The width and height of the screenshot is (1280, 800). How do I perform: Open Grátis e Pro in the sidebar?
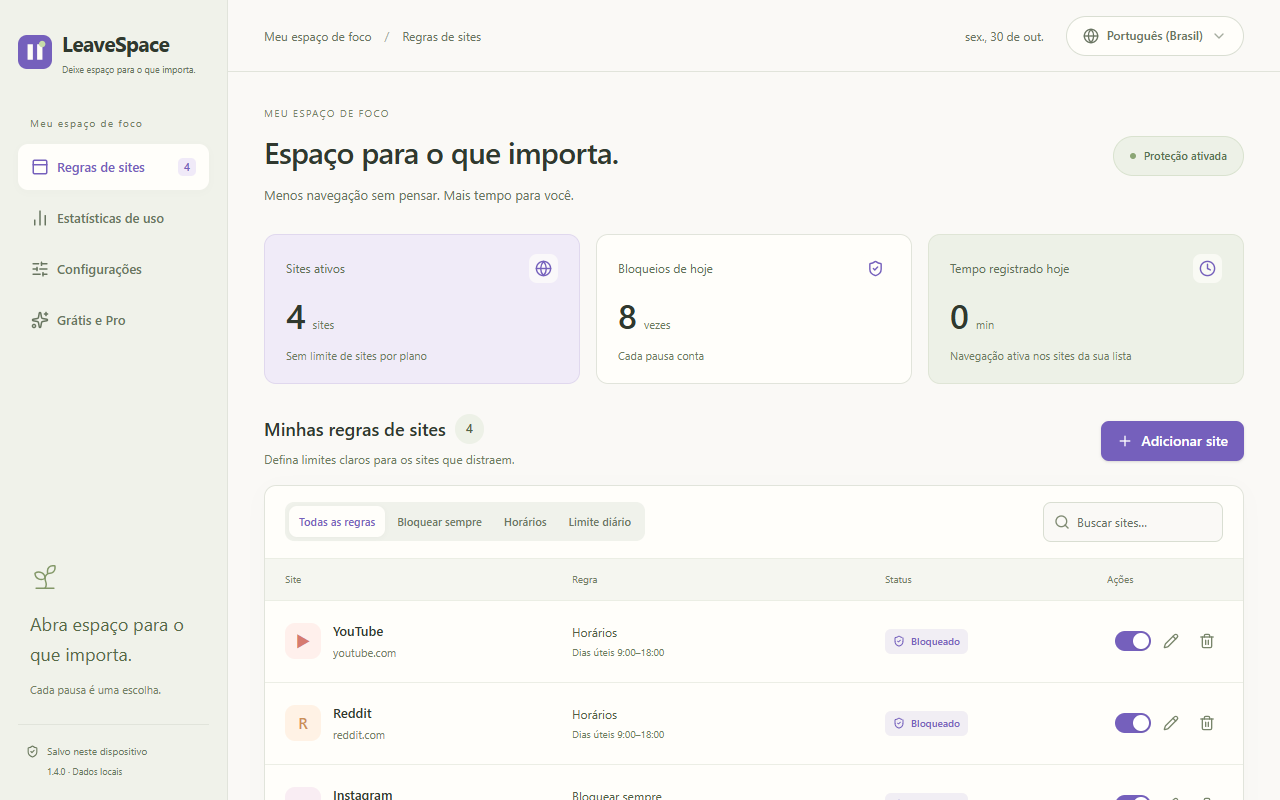113,320
